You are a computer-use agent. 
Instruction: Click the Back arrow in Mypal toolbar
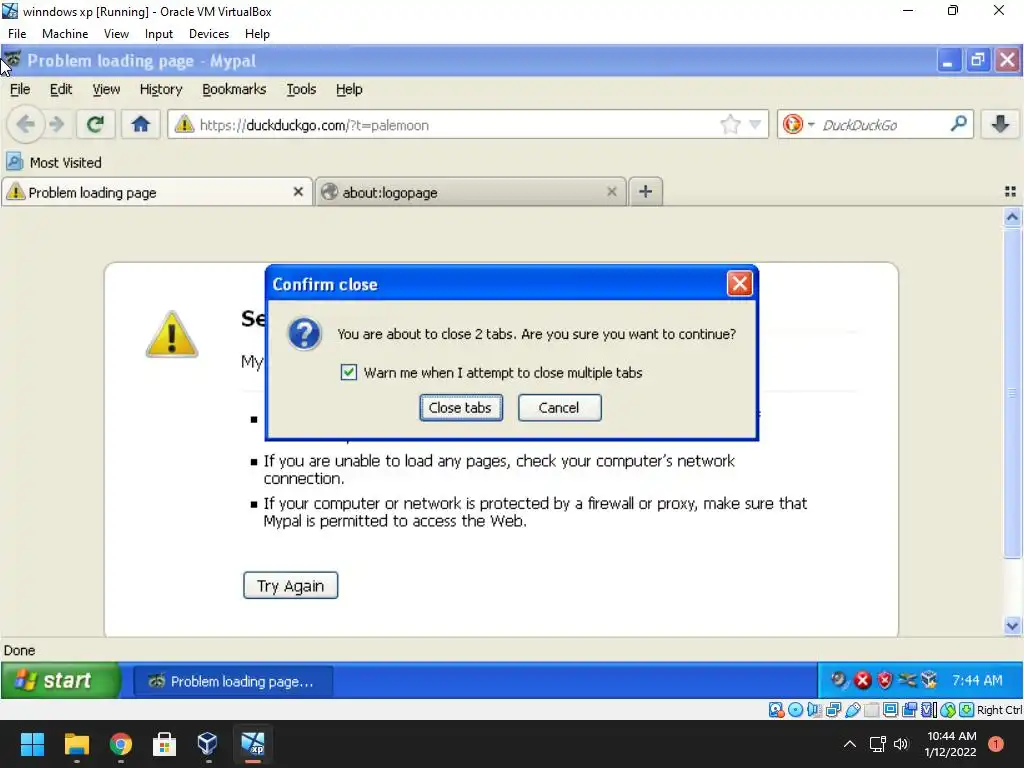pyautogui.click(x=25, y=124)
